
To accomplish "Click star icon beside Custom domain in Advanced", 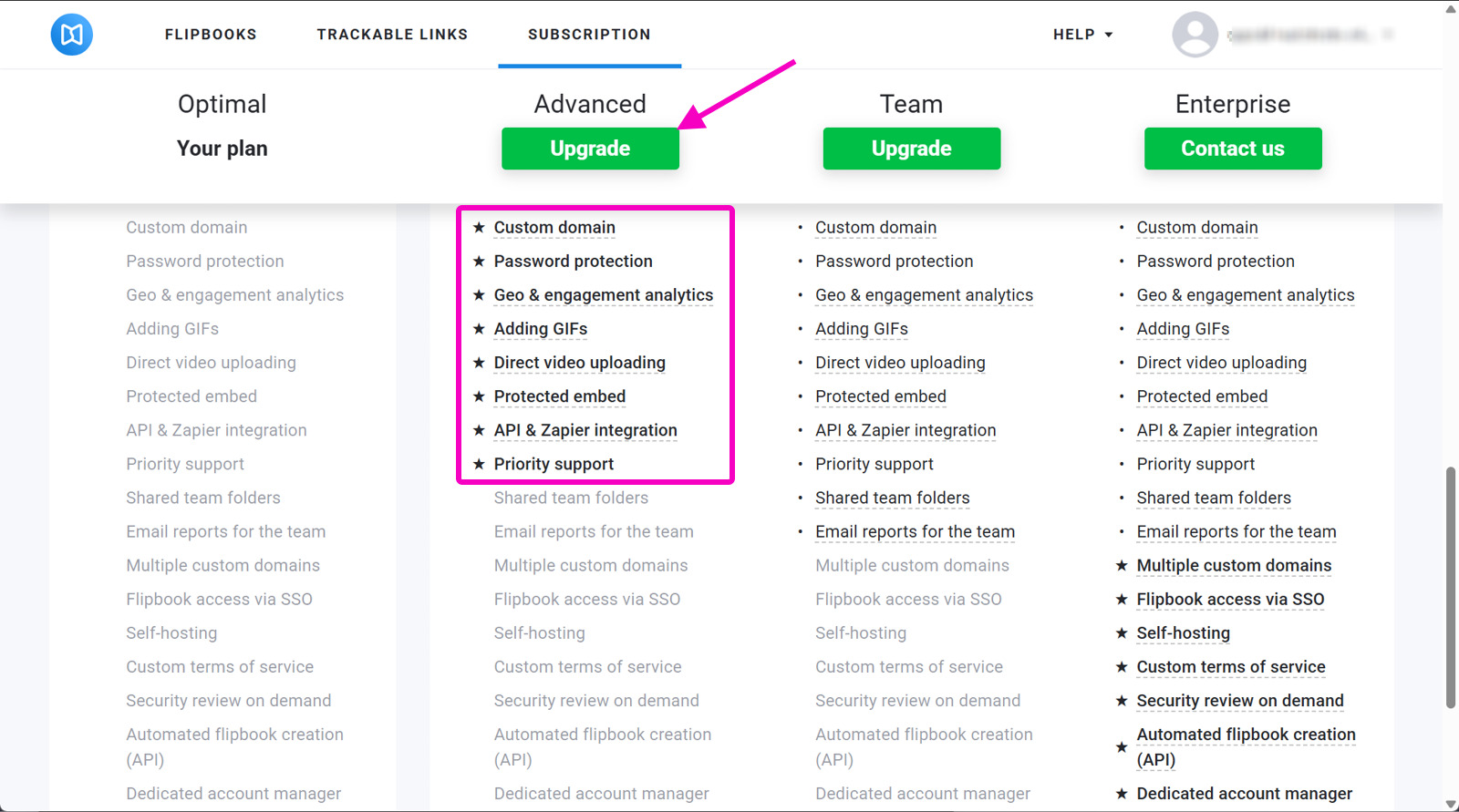I will (x=479, y=228).
